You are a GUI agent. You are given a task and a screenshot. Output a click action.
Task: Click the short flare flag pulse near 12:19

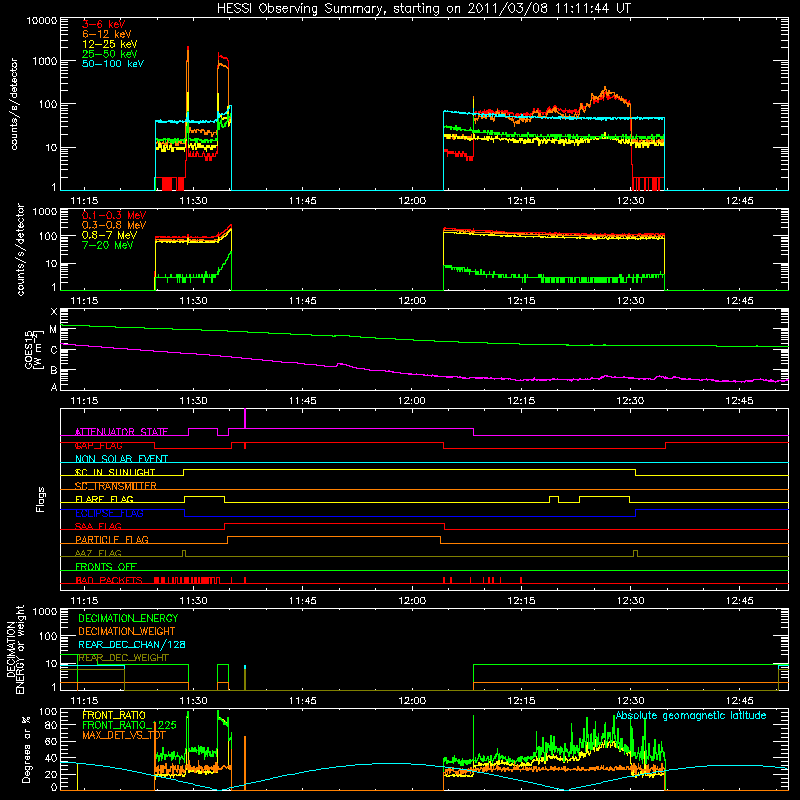click(x=554, y=499)
